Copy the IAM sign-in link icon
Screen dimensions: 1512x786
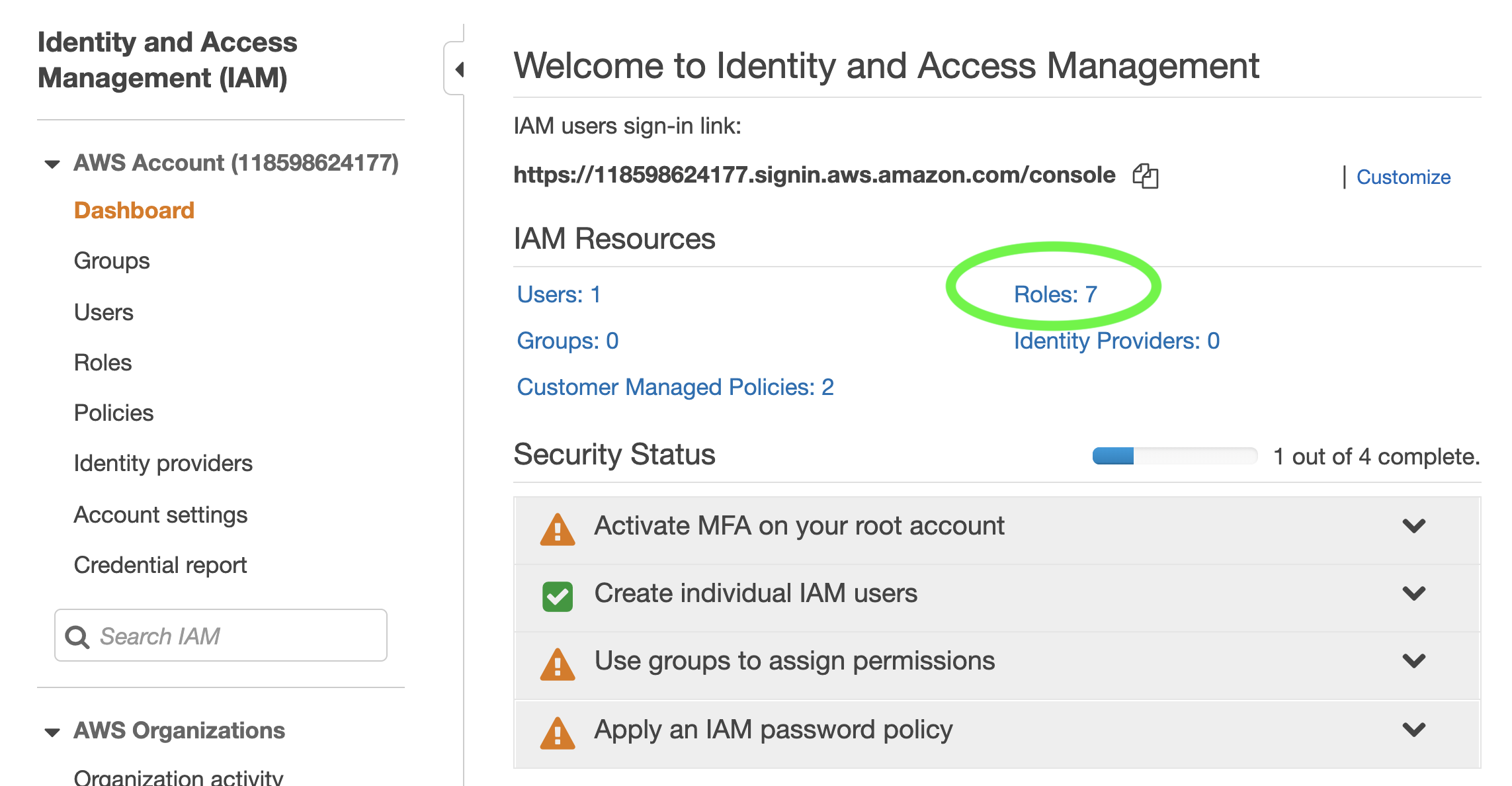click(1146, 176)
